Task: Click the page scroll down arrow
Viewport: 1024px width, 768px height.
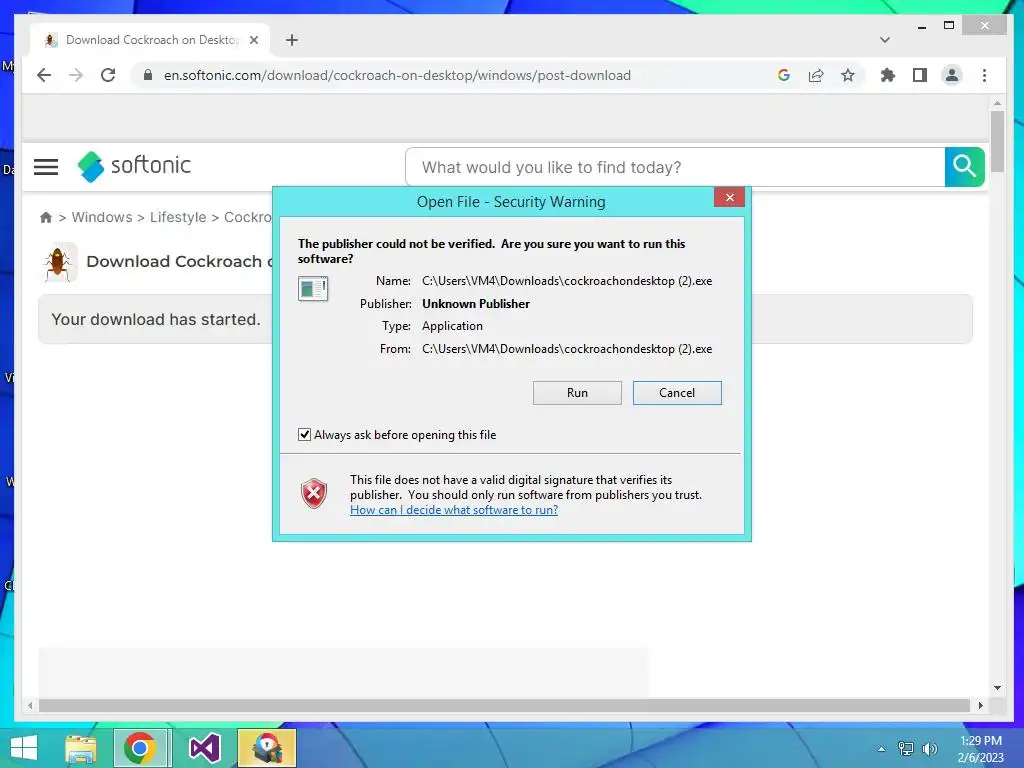Action: click(997, 688)
